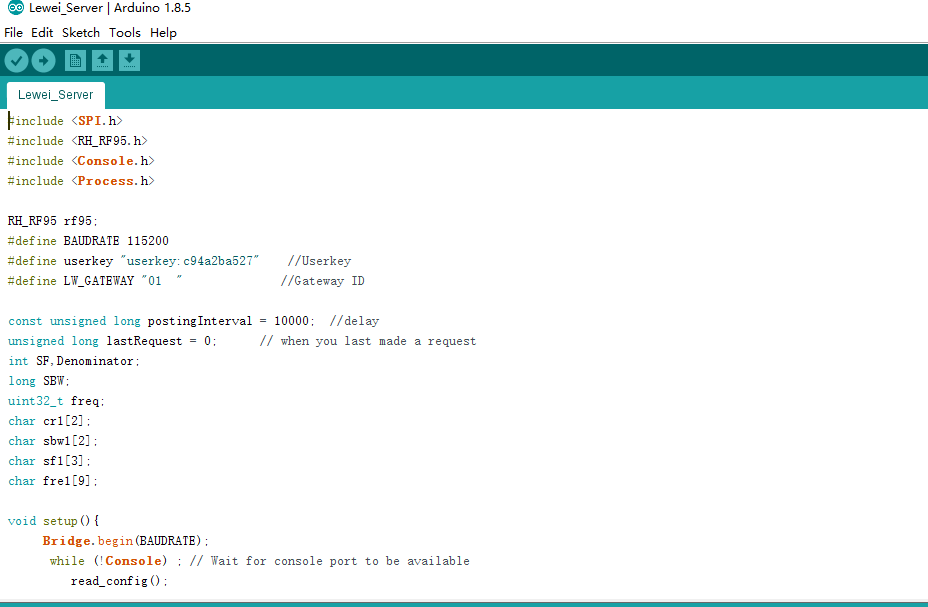Click the char fre1[9]; line
Screen dimensions: 928x607
click(53, 481)
